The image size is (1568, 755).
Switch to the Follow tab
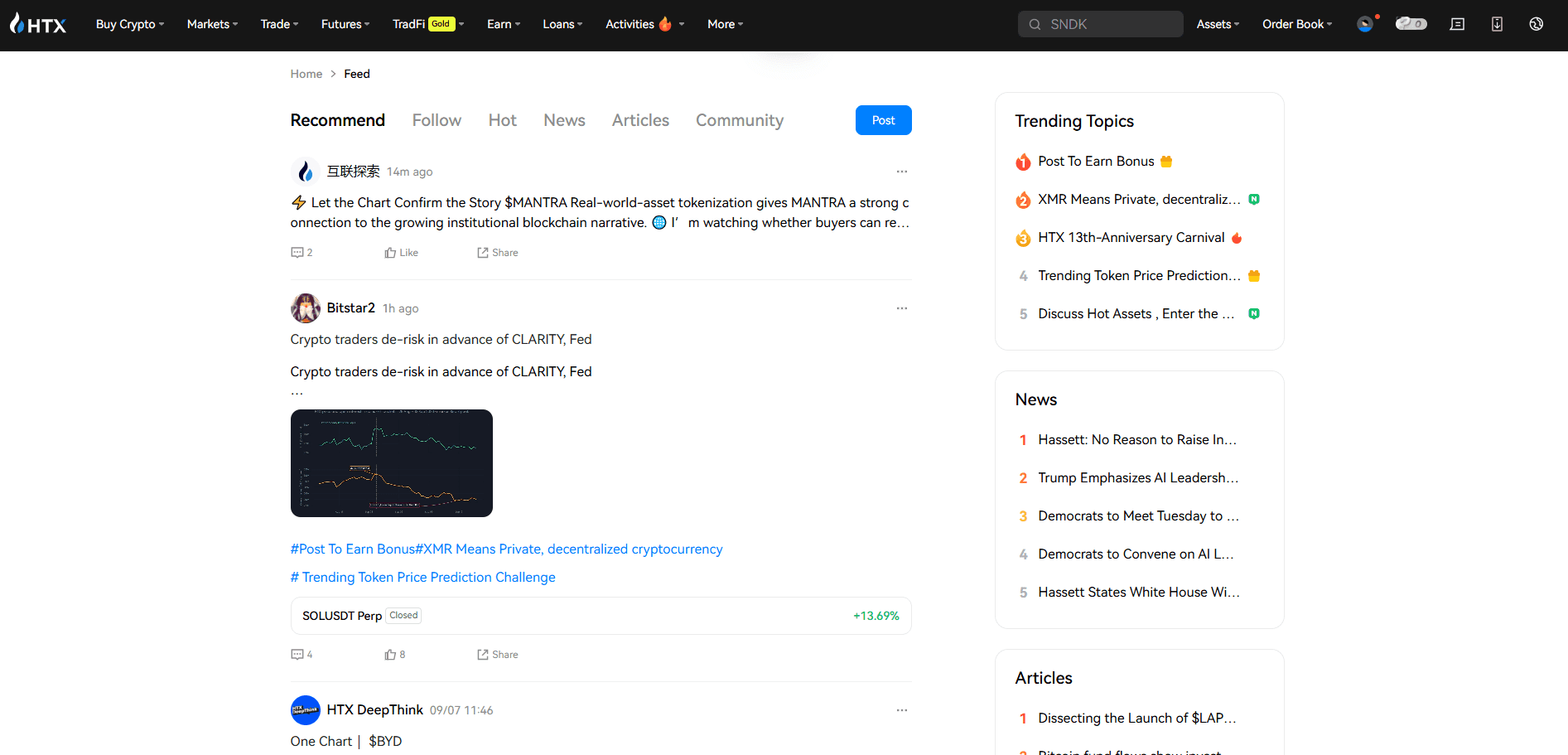437,120
